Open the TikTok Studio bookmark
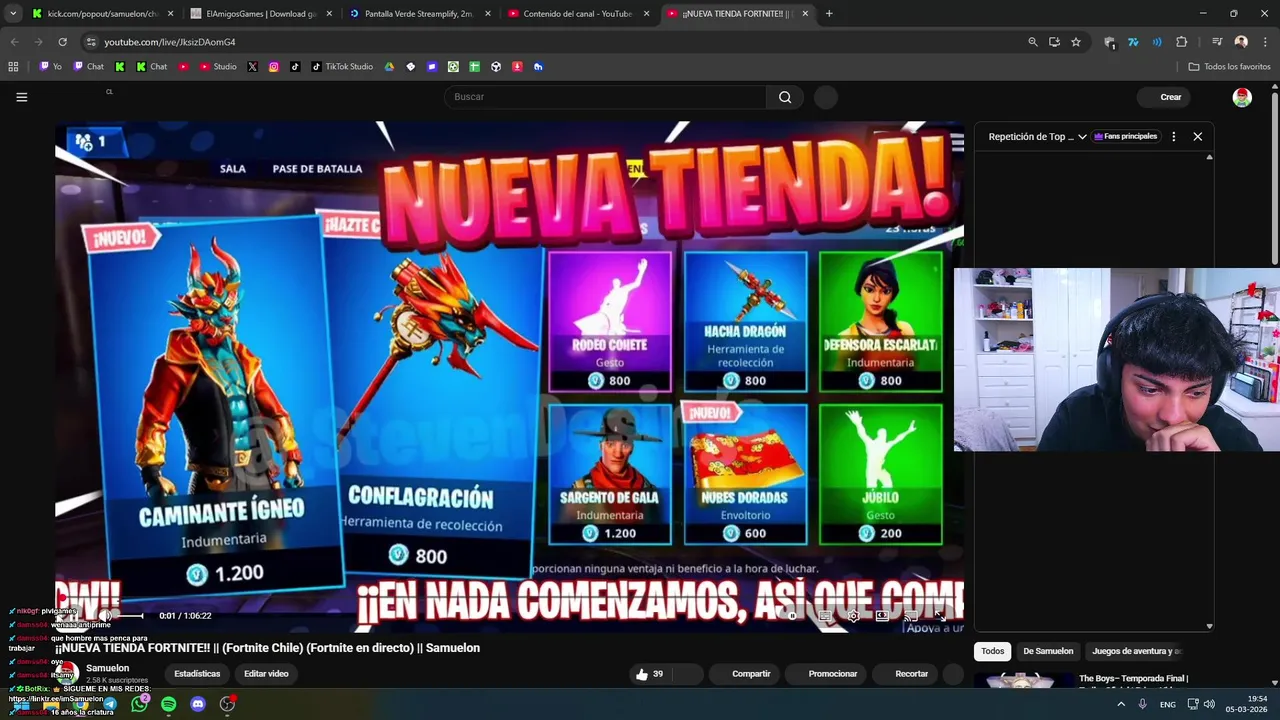This screenshot has height=720, width=1280. pyautogui.click(x=342, y=67)
